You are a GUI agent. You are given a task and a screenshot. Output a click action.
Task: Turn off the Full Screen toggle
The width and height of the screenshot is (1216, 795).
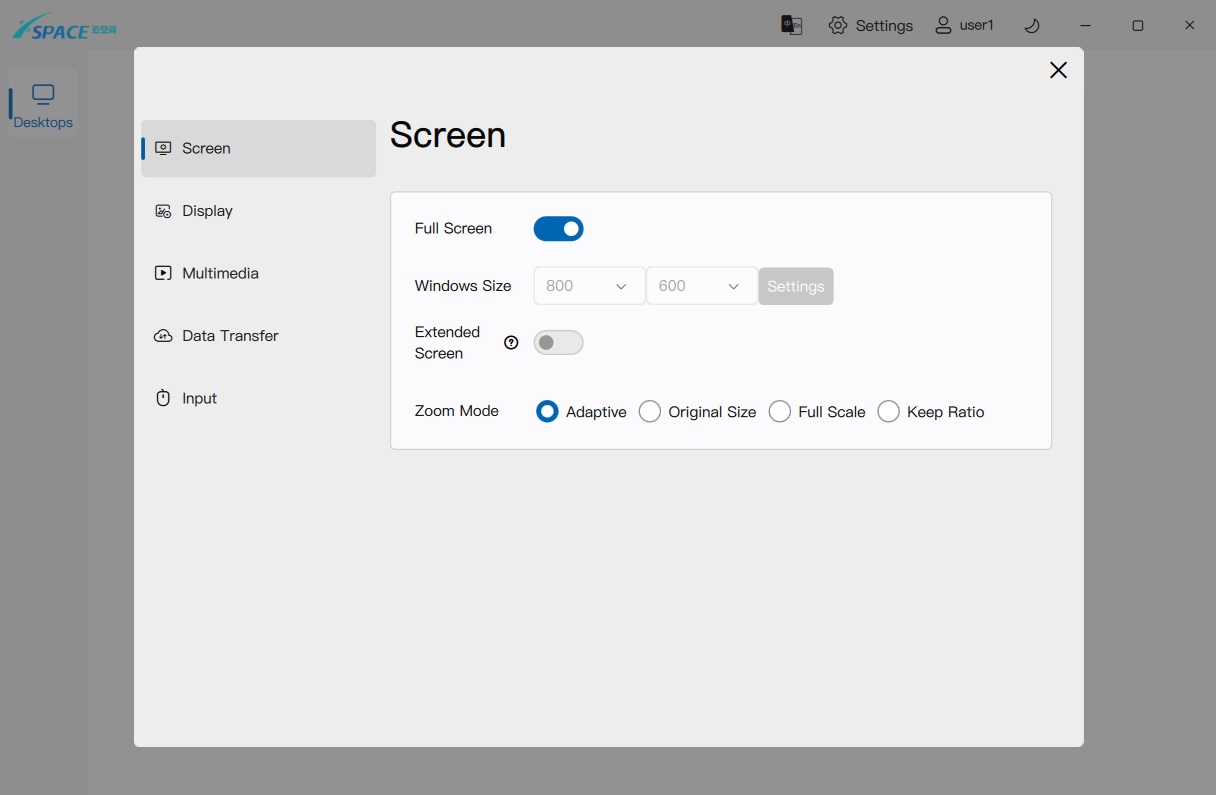(x=558, y=229)
